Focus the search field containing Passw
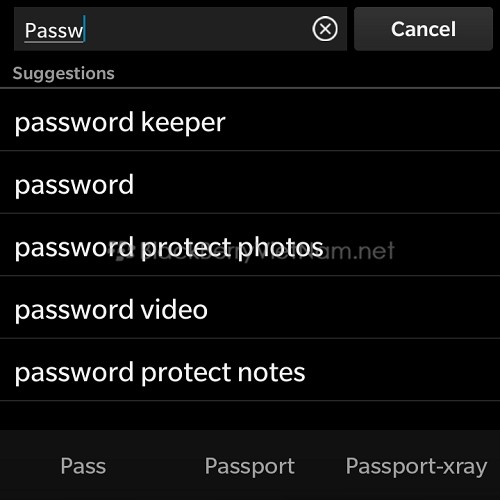Viewport: 500px width, 500px height. tap(180, 29)
